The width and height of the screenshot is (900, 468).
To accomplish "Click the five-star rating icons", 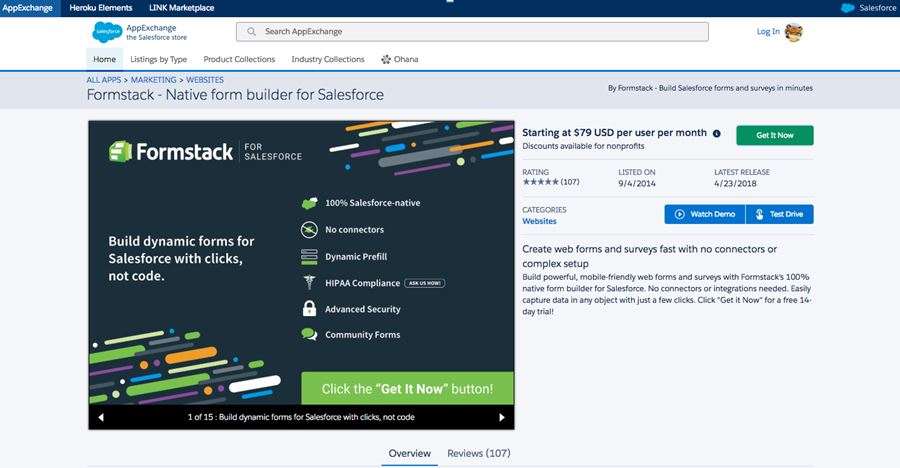I will coord(540,182).
